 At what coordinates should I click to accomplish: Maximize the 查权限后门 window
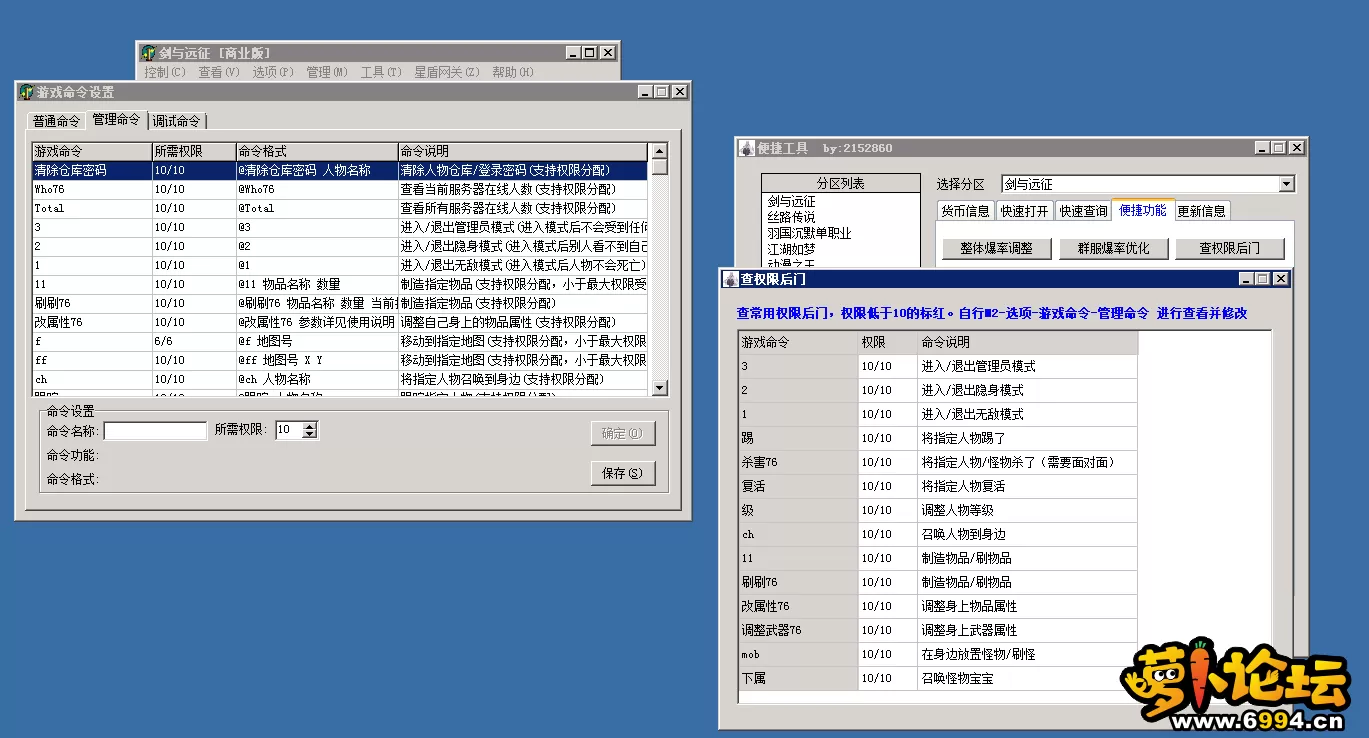1264,279
